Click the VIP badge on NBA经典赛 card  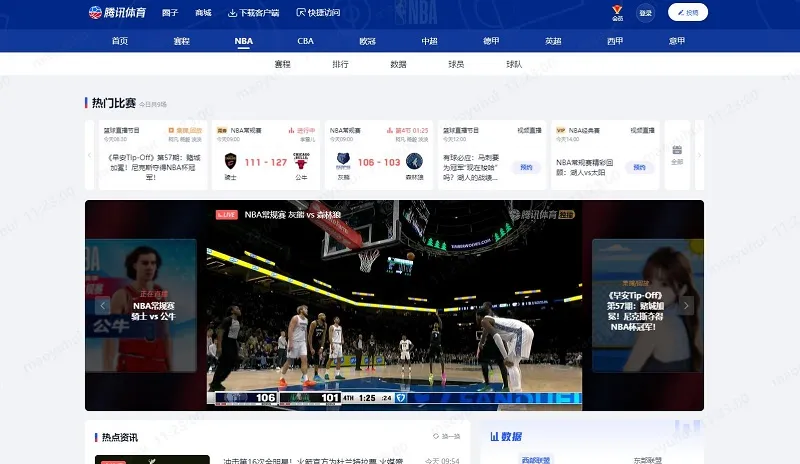click(x=561, y=131)
